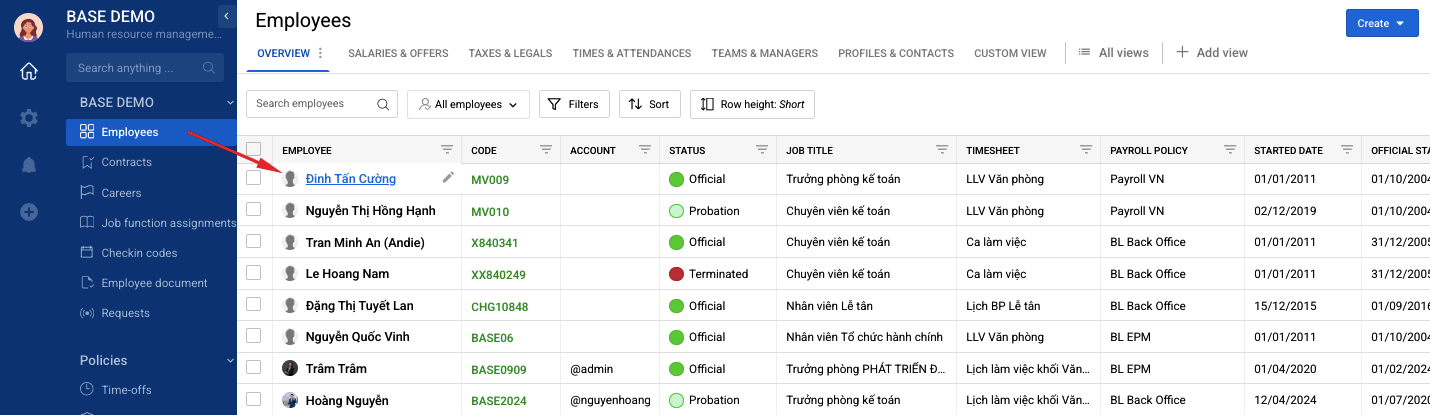Open the PAYROLL POLICY column filter icon
1430x415 pixels.
[x=1230, y=150]
